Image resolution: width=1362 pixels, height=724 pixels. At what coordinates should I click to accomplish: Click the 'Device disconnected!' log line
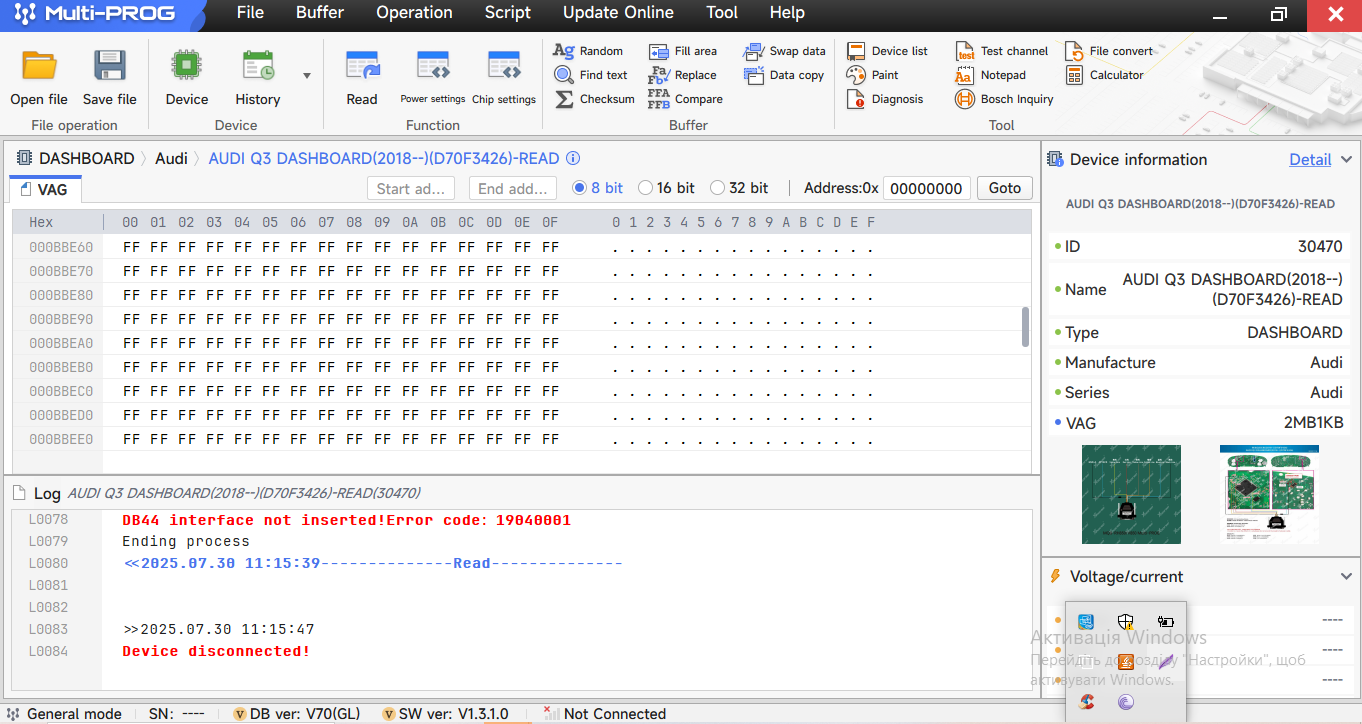click(216, 651)
